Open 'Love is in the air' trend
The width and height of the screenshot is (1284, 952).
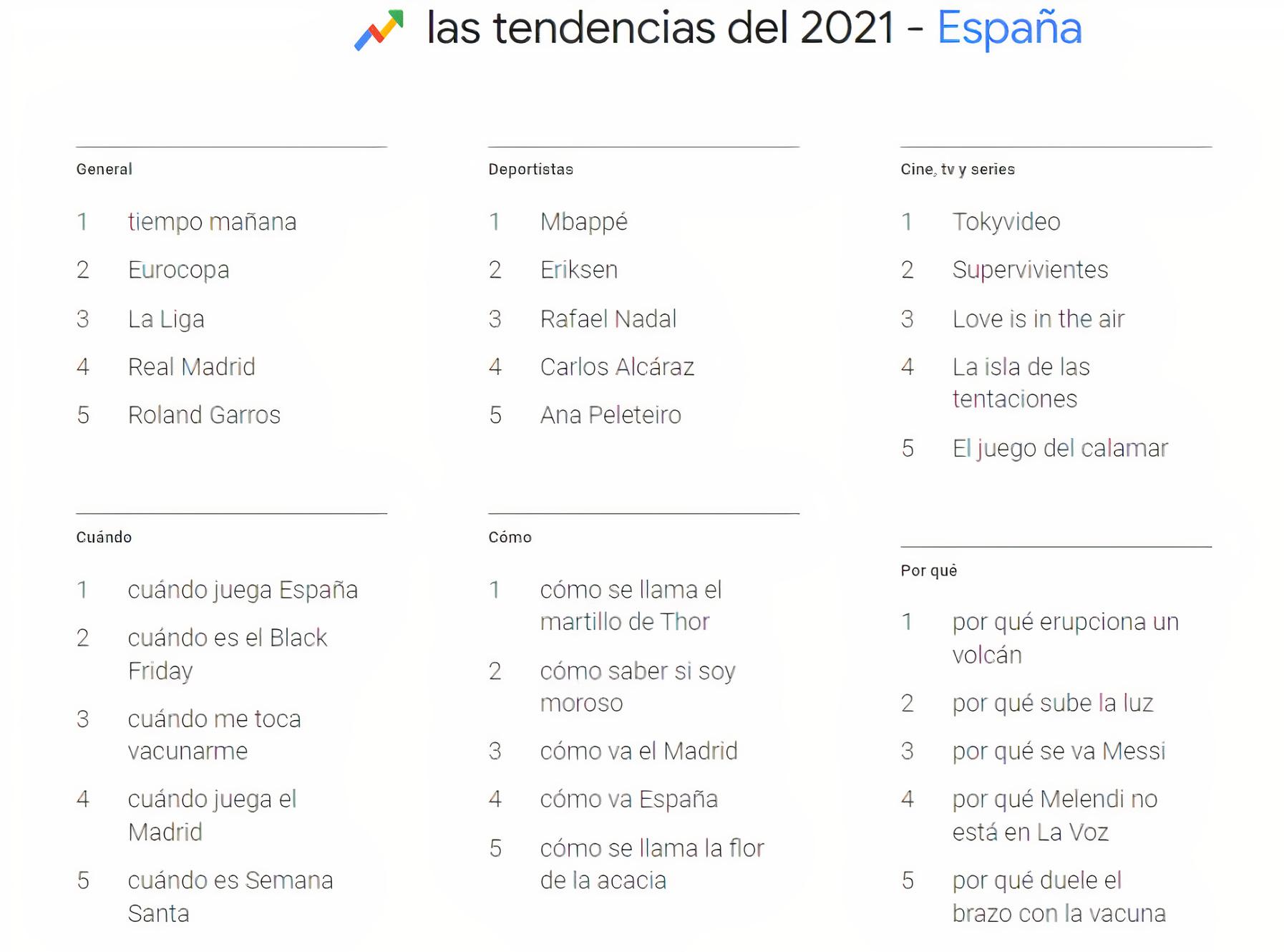[x=1038, y=319]
